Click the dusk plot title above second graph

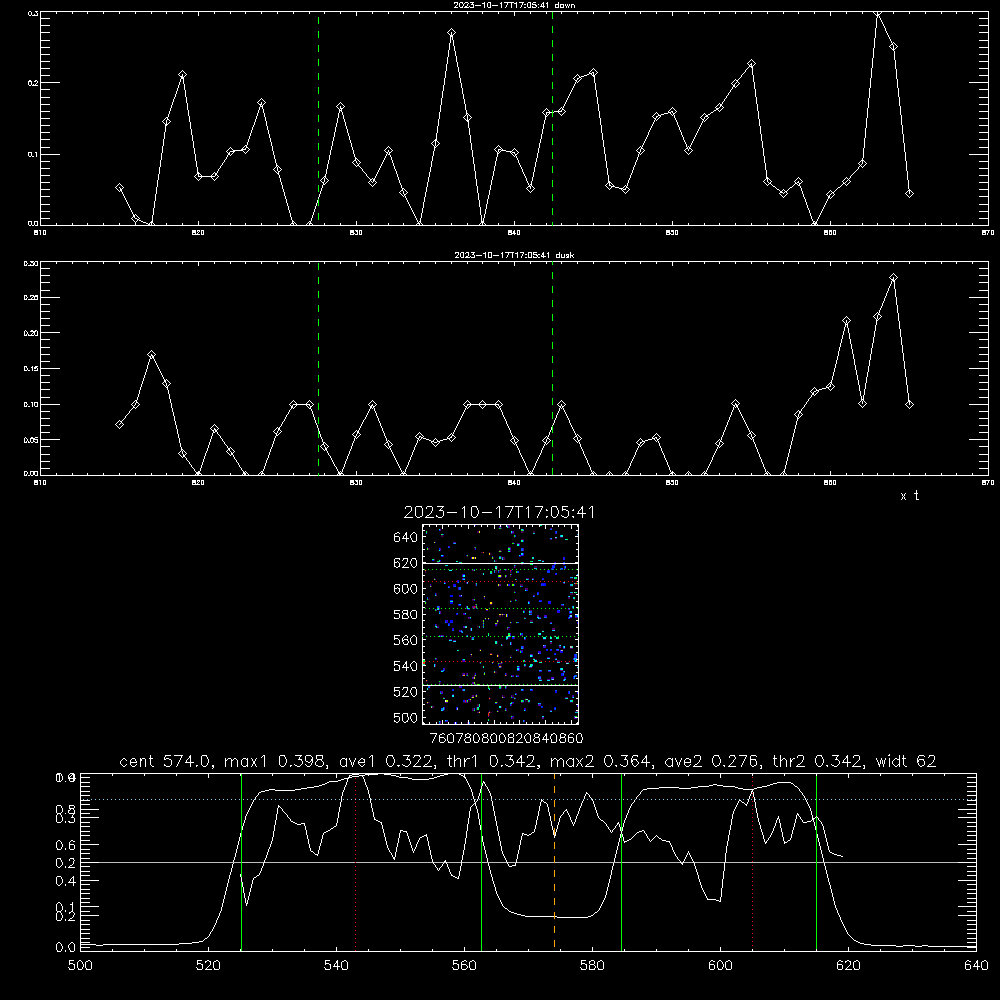[514, 255]
